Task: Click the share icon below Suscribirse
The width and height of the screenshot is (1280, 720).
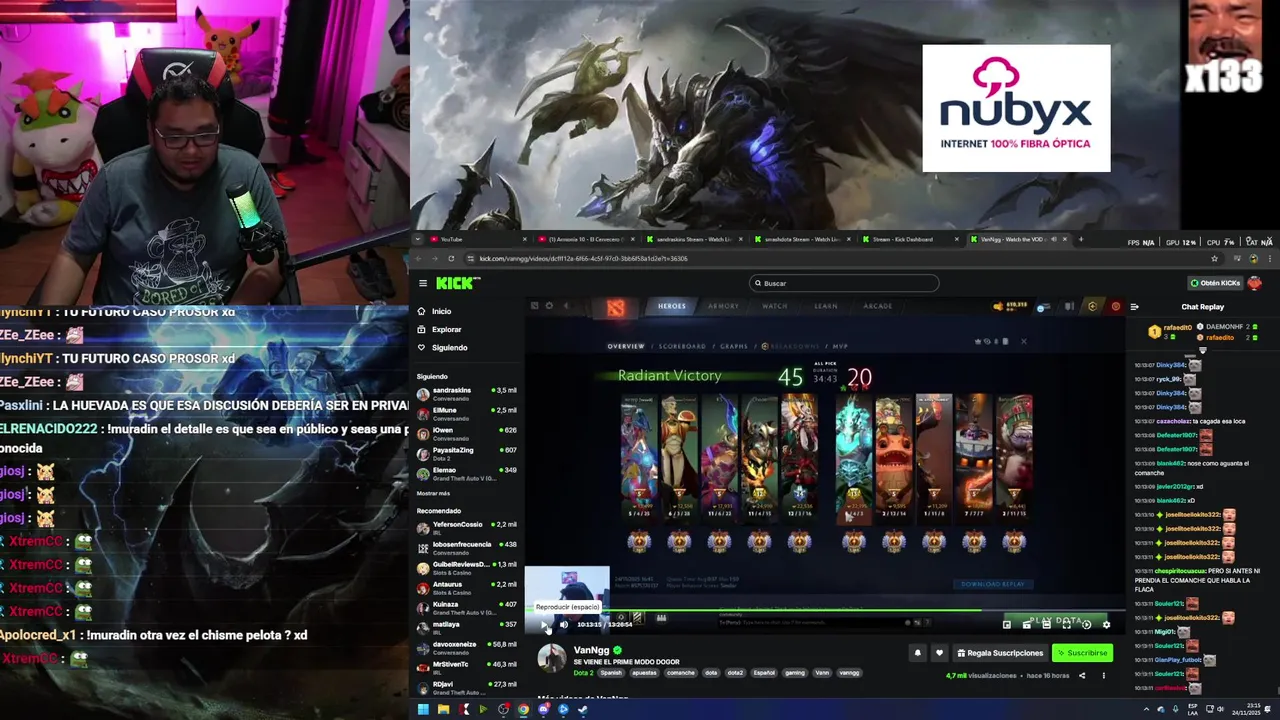Action: click(x=1082, y=675)
